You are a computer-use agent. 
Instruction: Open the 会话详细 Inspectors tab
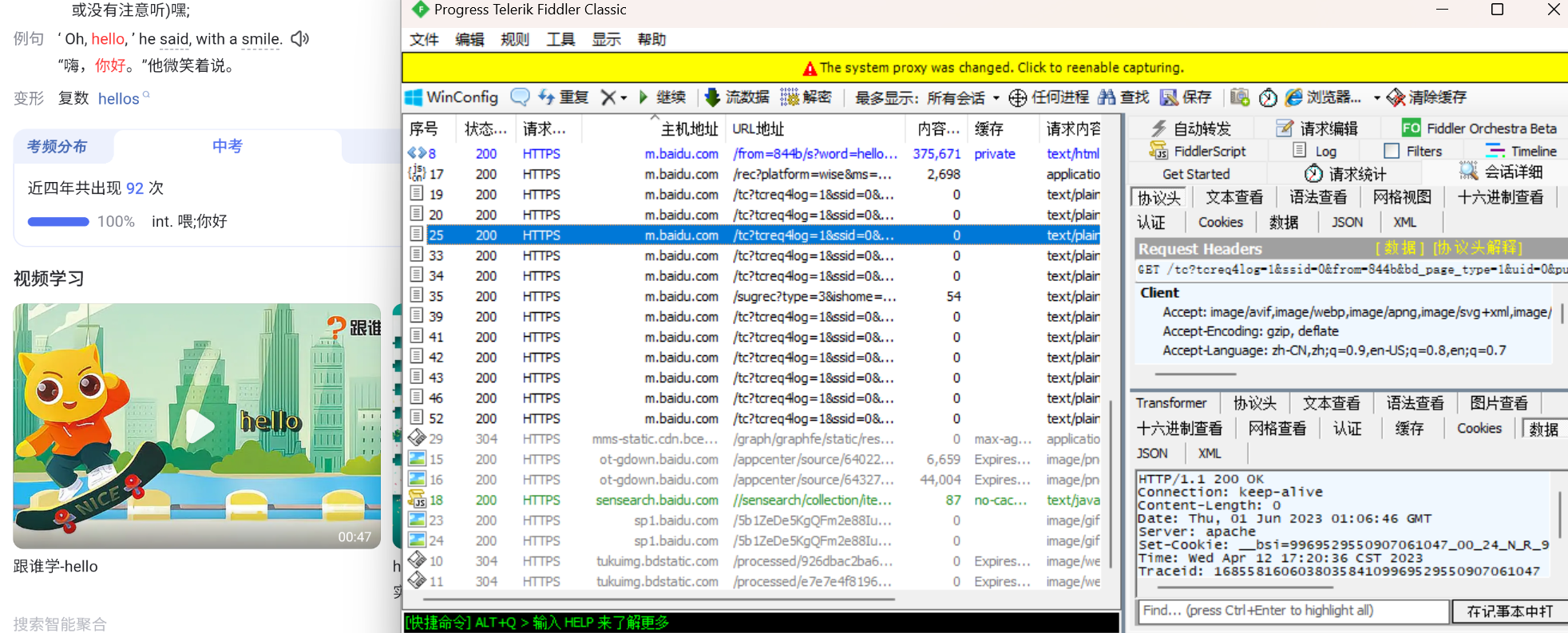[1501, 172]
